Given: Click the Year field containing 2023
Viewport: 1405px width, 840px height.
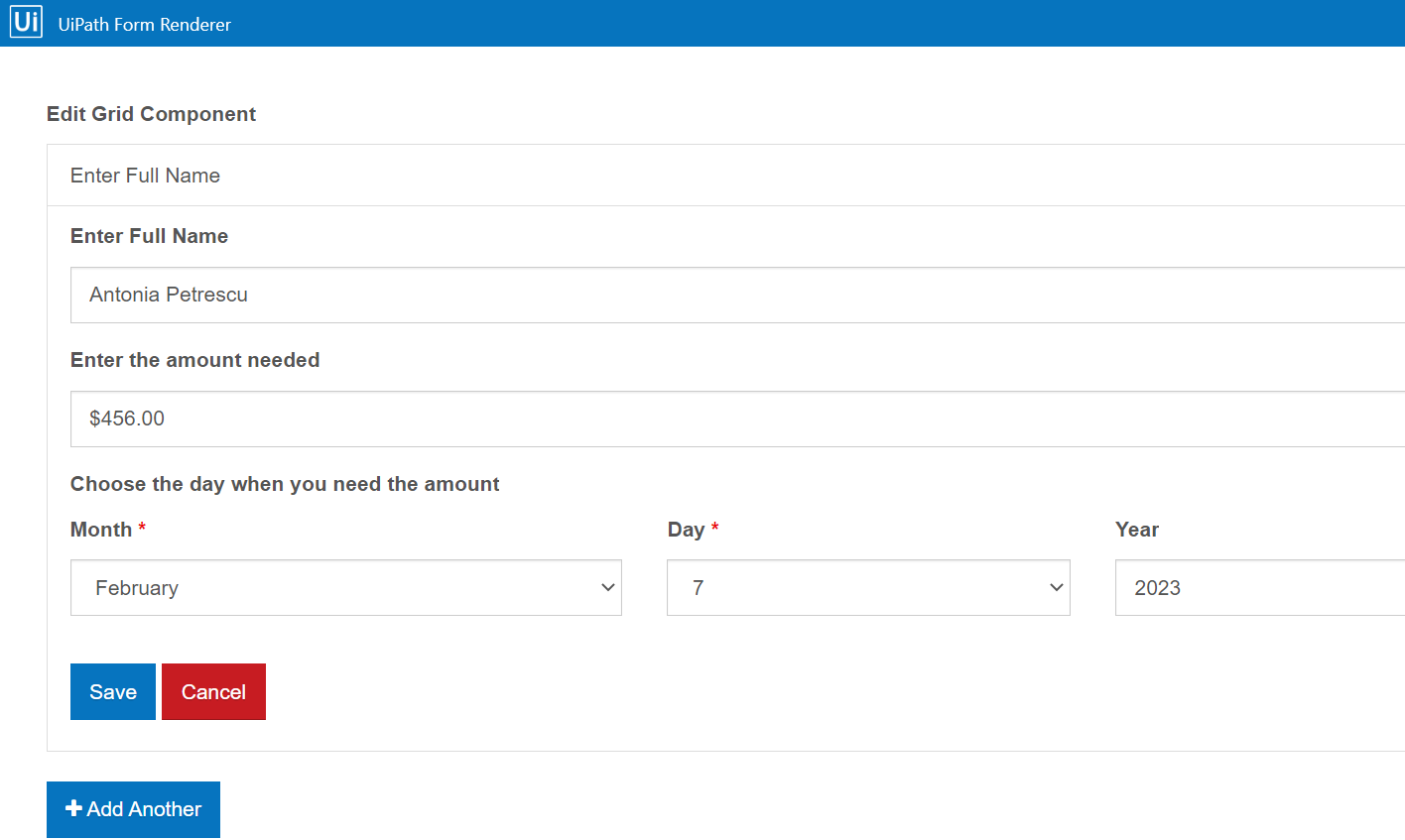Looking at the screenshot, I should tap(1260, 587).
